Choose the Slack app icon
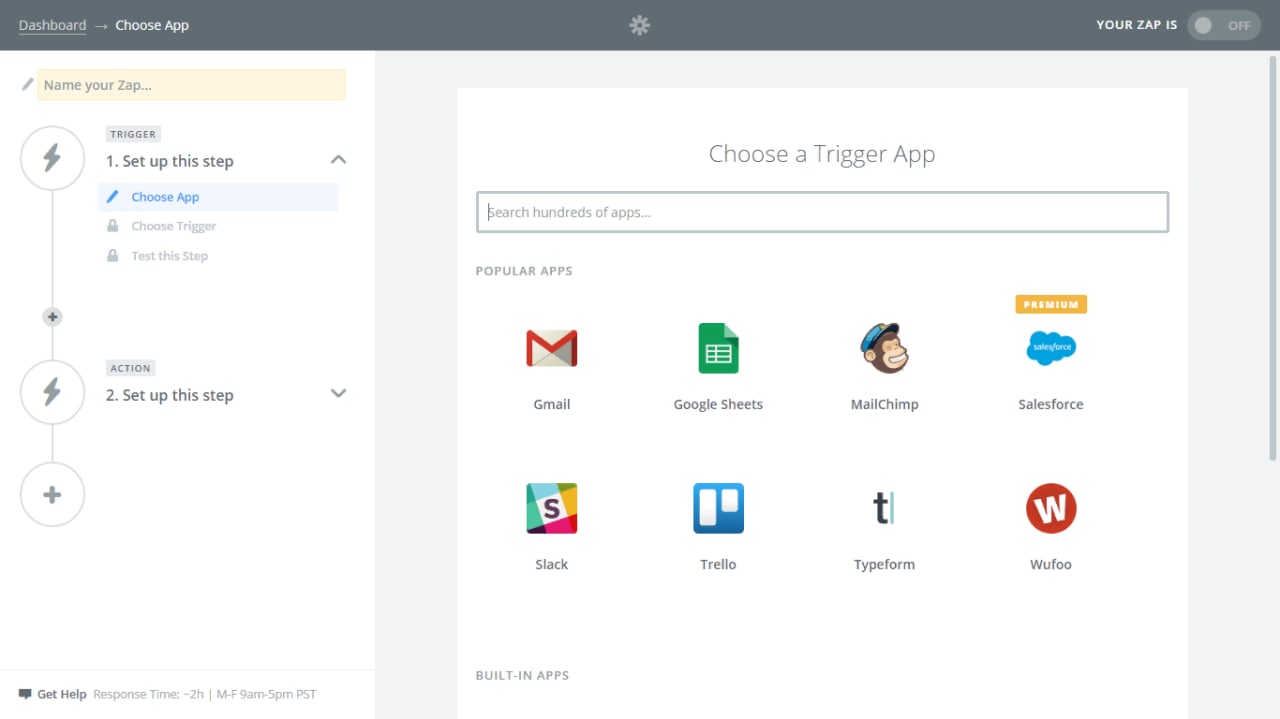This screenshot has height=719, width=1280. [x=552, y=508]
